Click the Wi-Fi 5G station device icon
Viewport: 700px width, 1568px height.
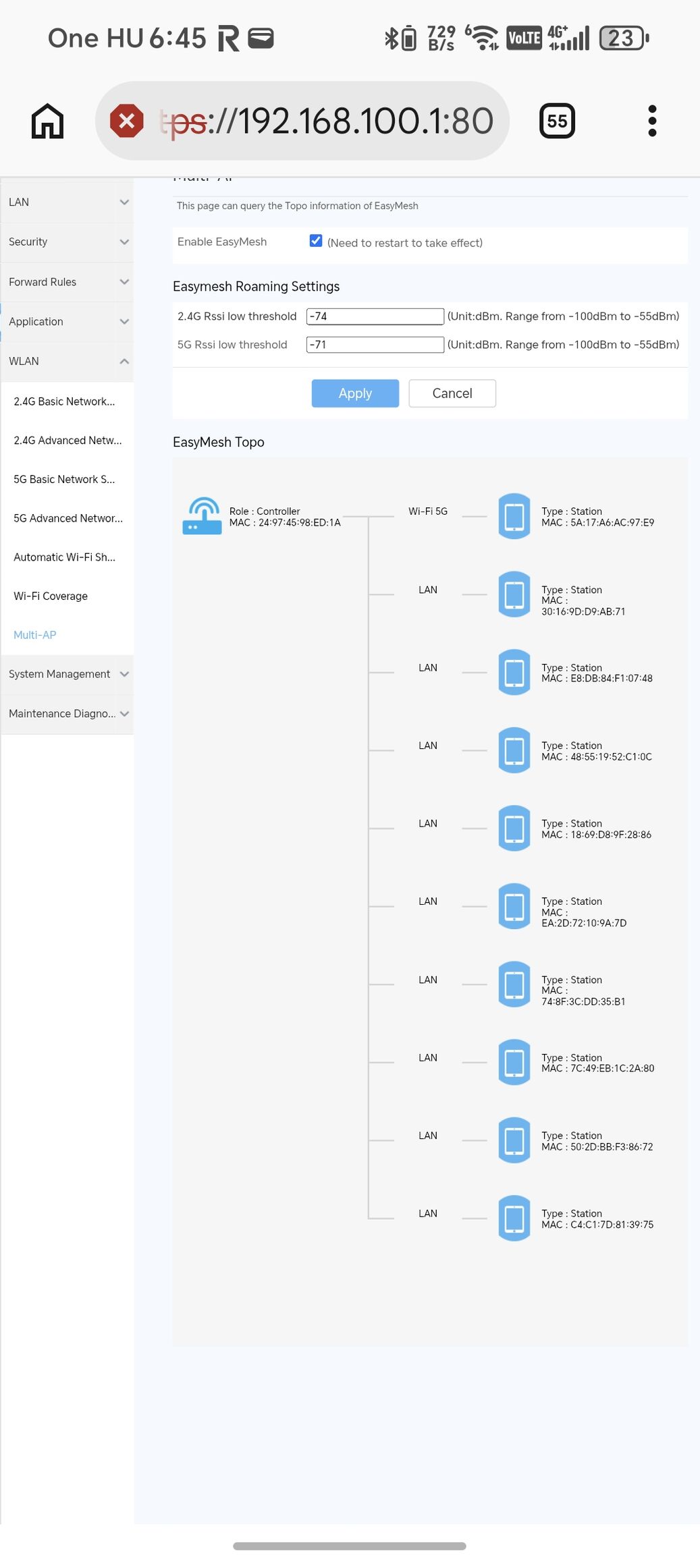click(514, 517)
